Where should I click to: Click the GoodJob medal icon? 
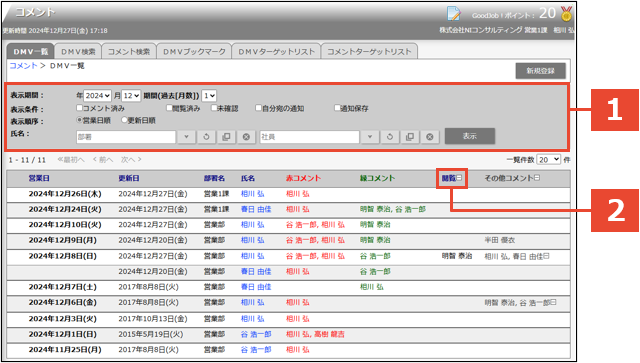(566, 14)
